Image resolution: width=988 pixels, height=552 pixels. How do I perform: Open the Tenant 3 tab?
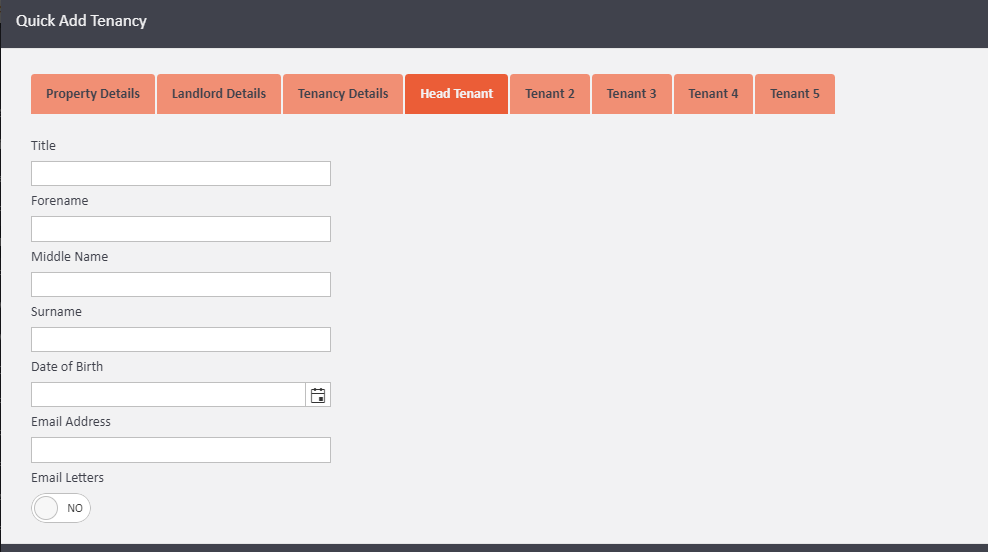coord(632,94)
